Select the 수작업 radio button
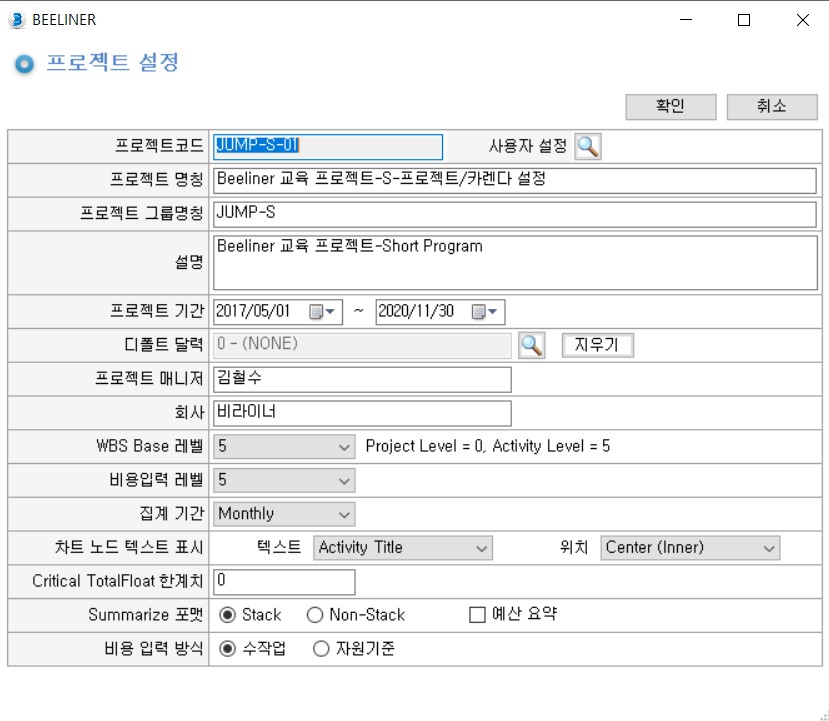Image resolution: width=829 pixels, height=721 pixels. coord(227,649)
